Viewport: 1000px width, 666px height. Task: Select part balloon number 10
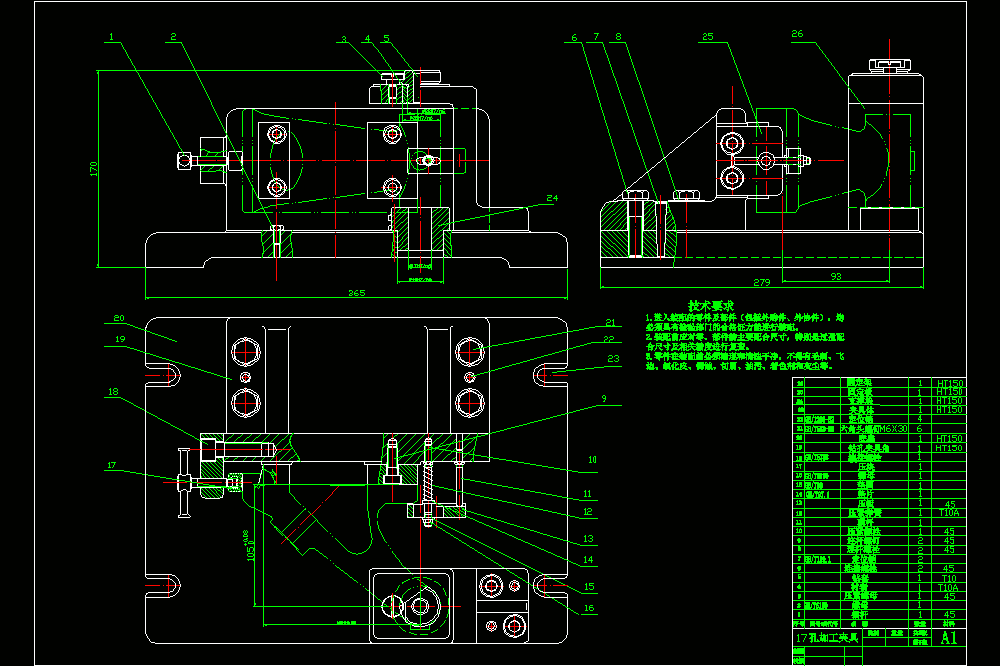click(592, 459)
